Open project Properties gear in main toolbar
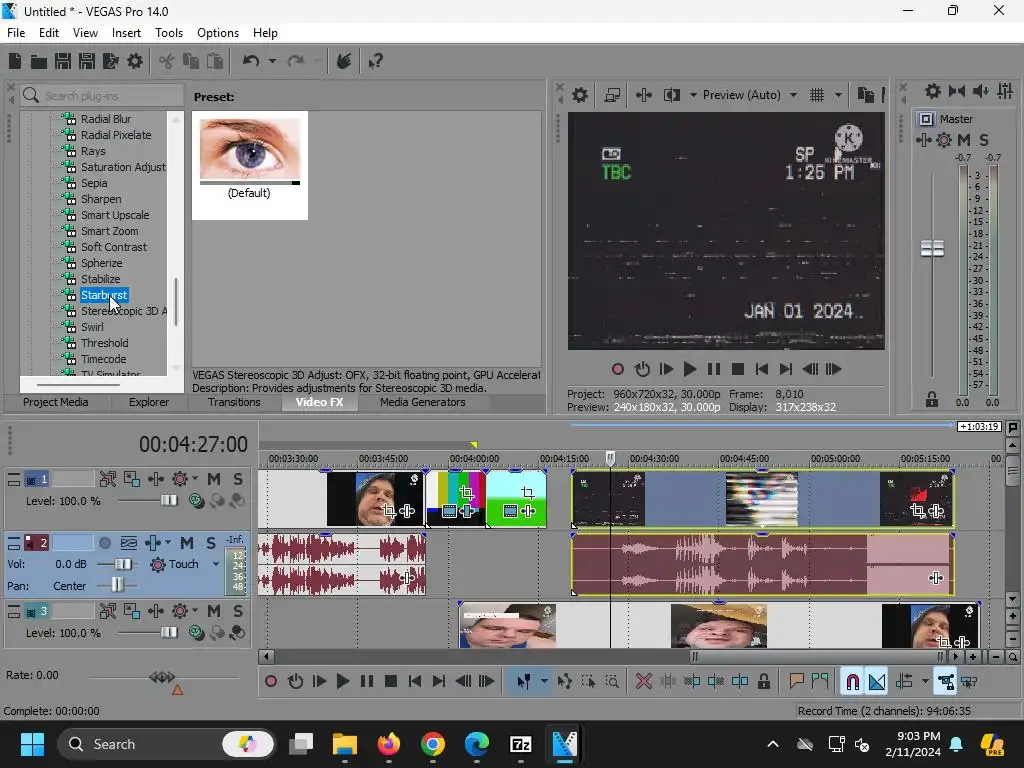The image size is (1024, 768). pyautogui.click(x=135, y=61)
